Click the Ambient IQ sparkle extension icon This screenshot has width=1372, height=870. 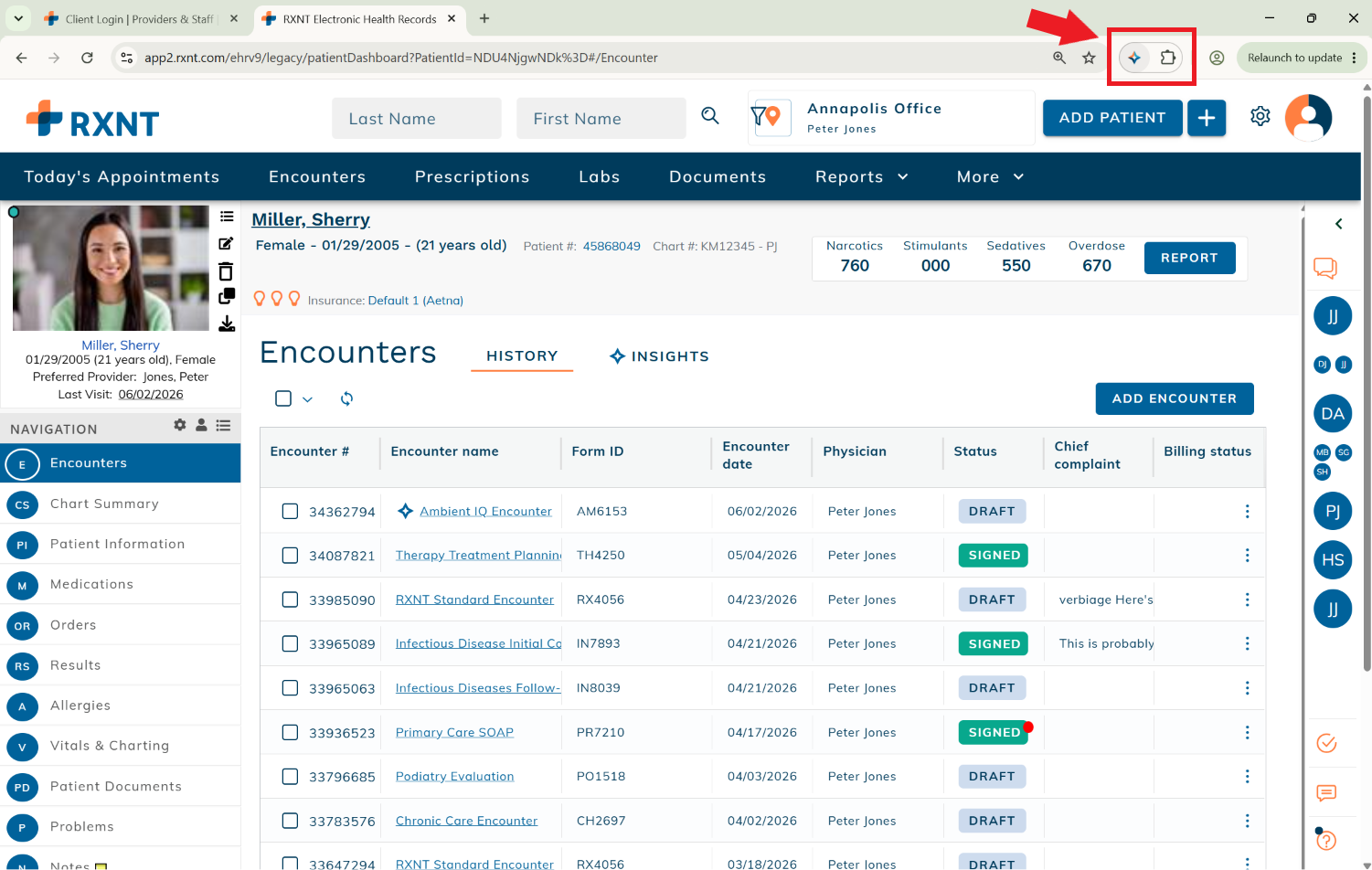(1134, 58)
